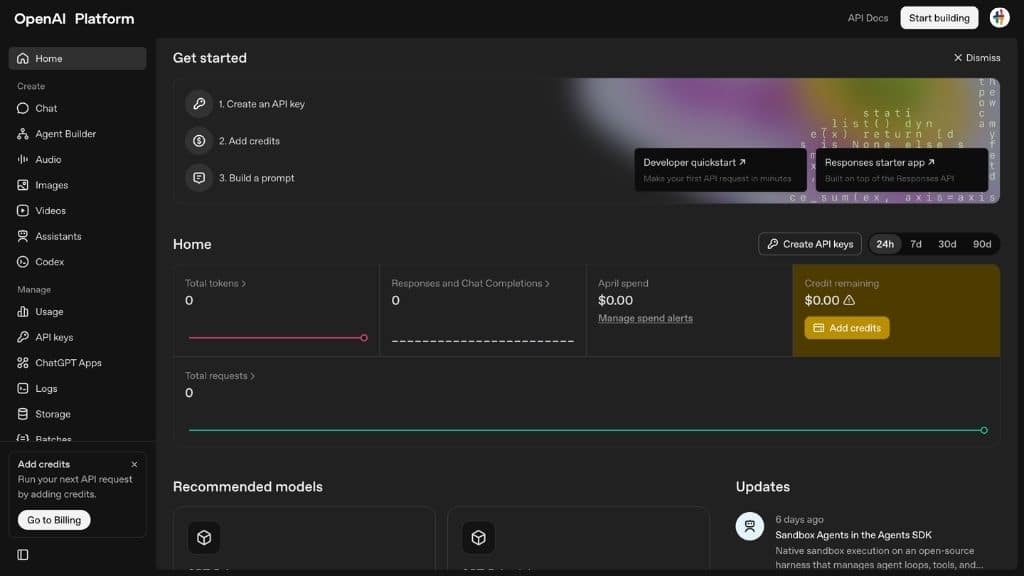Open Sandbox Agents in the Agents SDK update
The image size is (1024, 580).
click(853, 535)
